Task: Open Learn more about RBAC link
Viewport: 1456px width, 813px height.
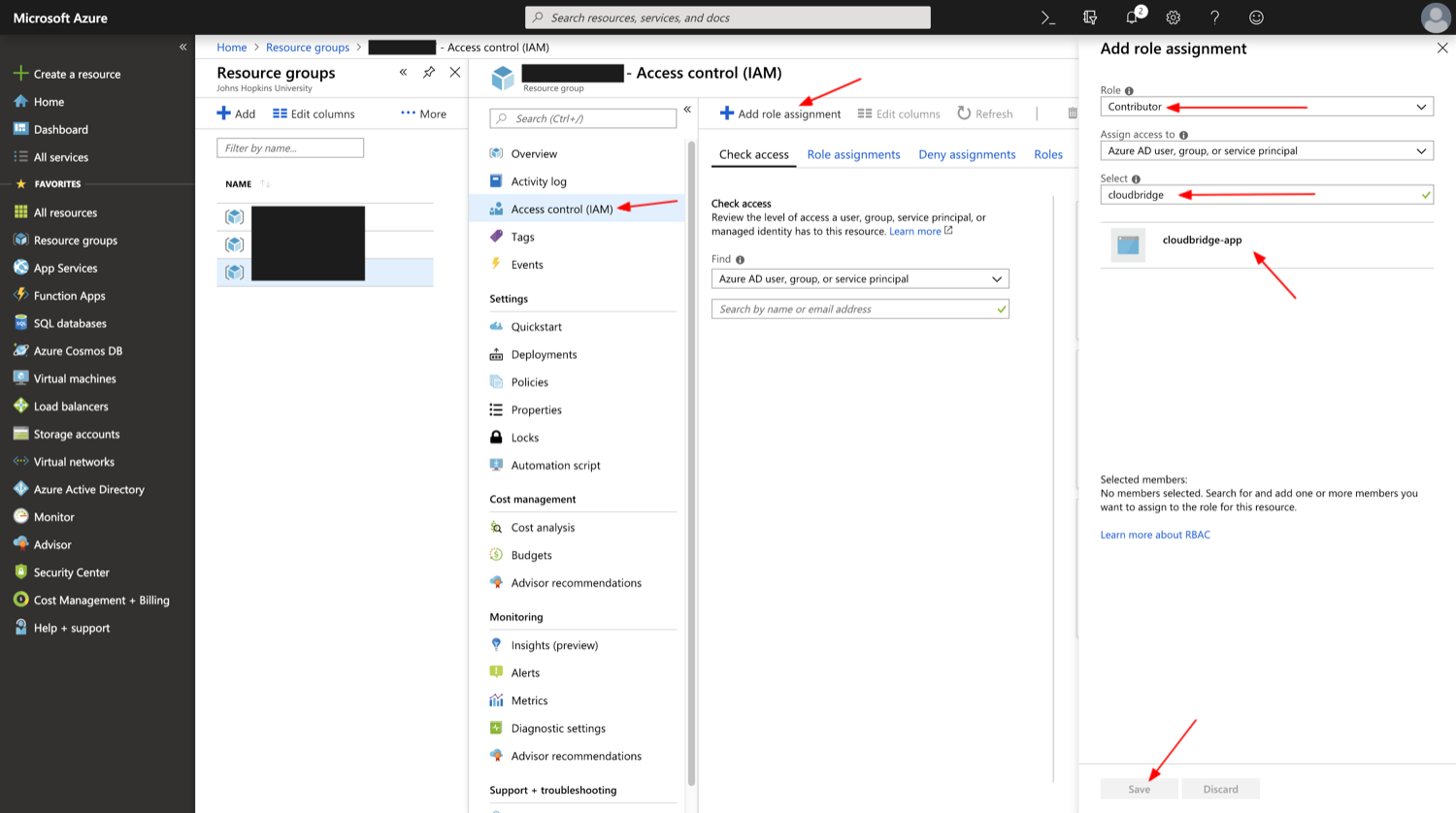Action: [1155, 535]
